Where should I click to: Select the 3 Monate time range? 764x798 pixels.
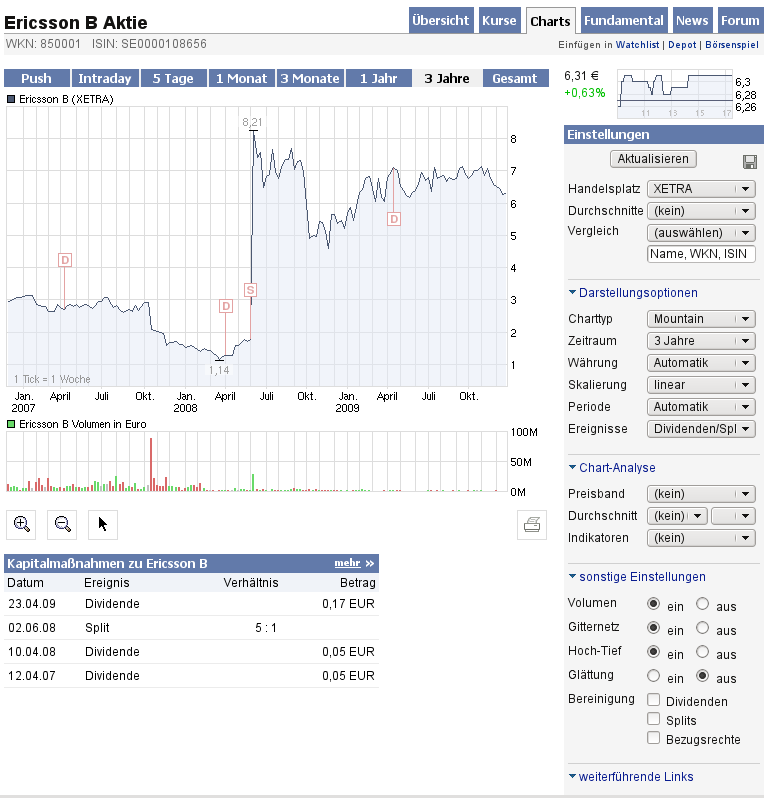click(310, 78)
